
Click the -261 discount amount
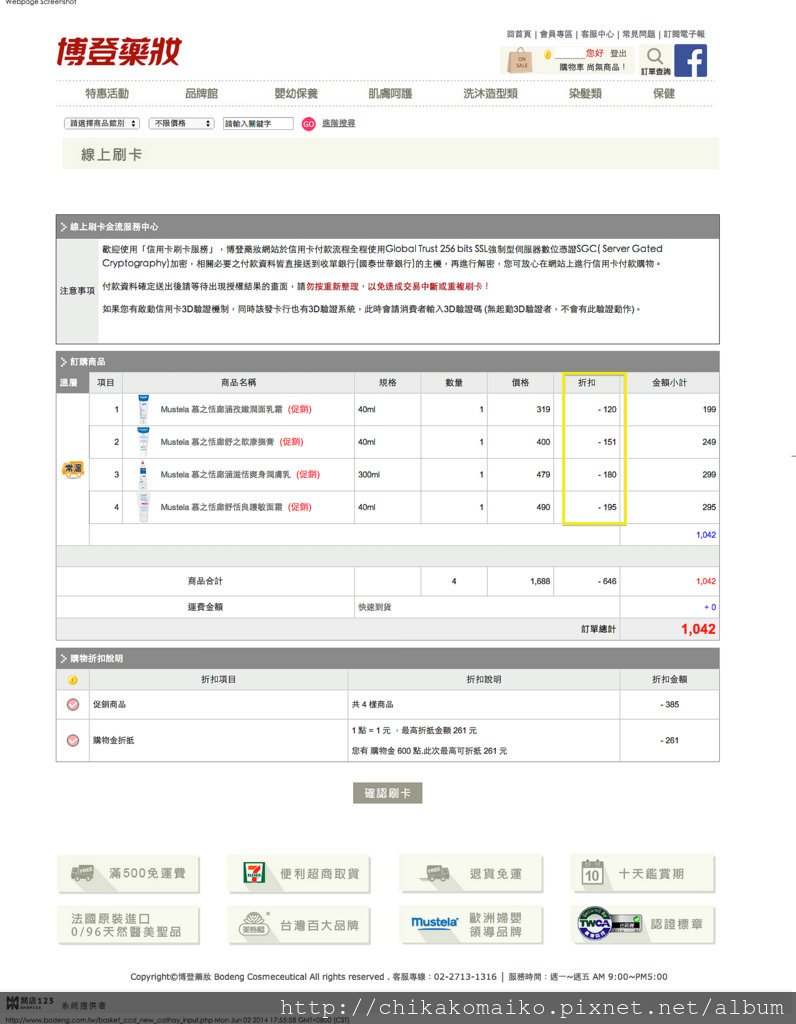(669, 741)
